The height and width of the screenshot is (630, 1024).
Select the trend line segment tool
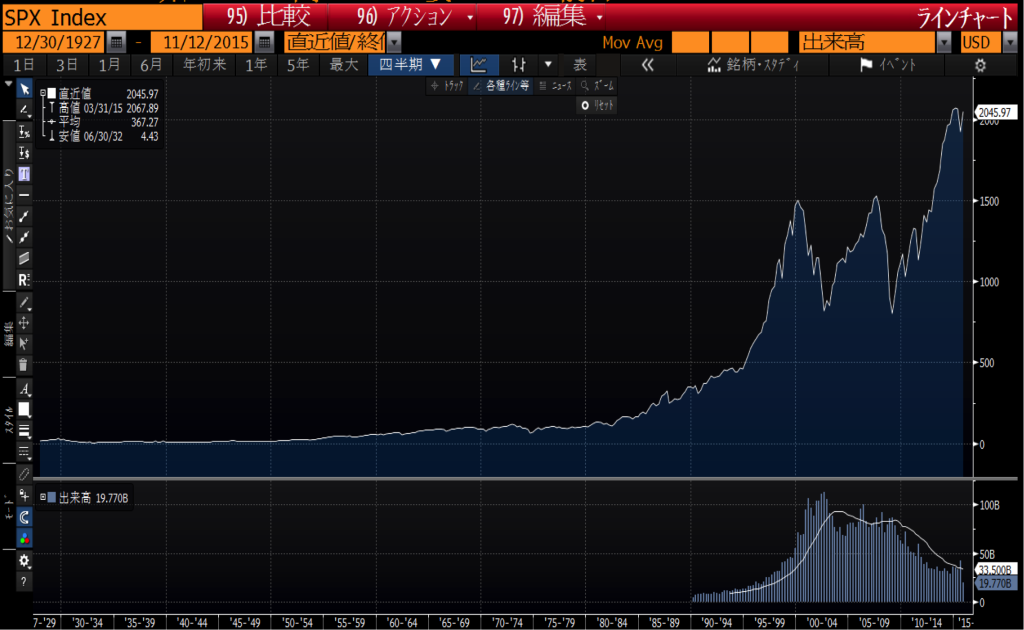click(24, 216)
